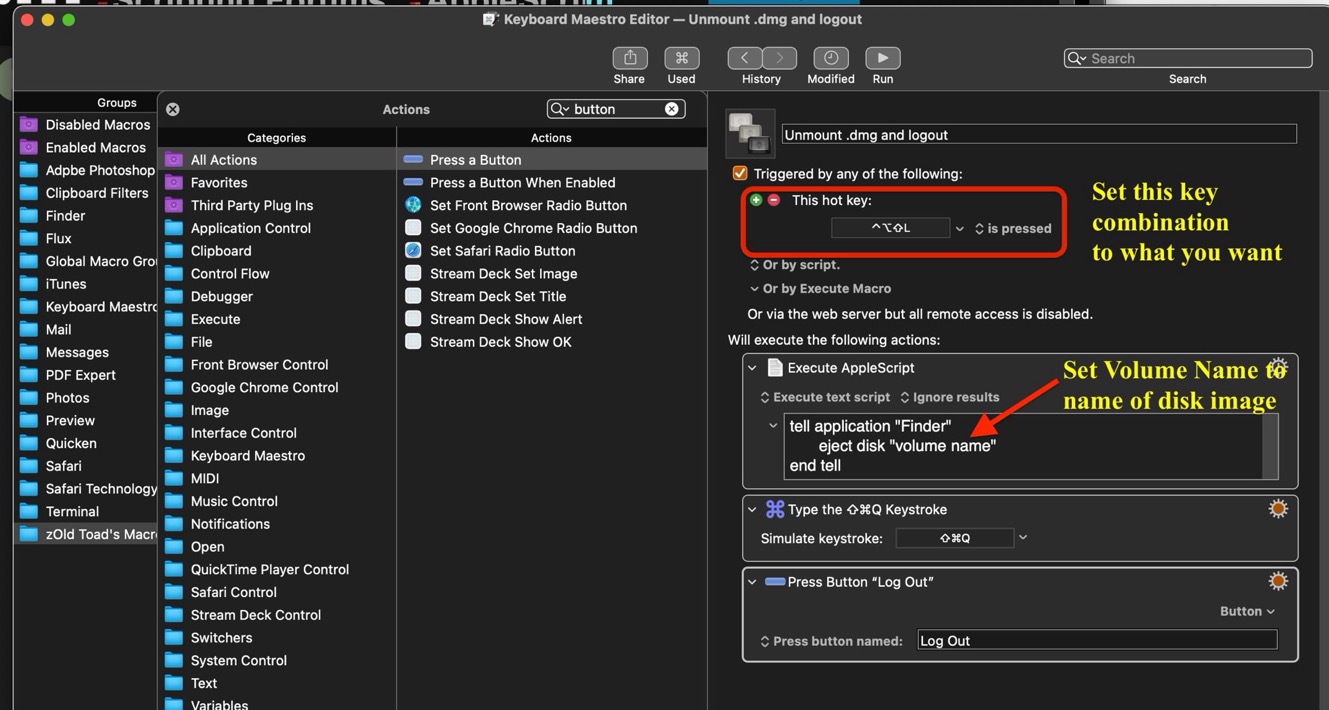Go back in History
Image resolution: width=1329 pixels, height=710 pixels.
(744, 58)
